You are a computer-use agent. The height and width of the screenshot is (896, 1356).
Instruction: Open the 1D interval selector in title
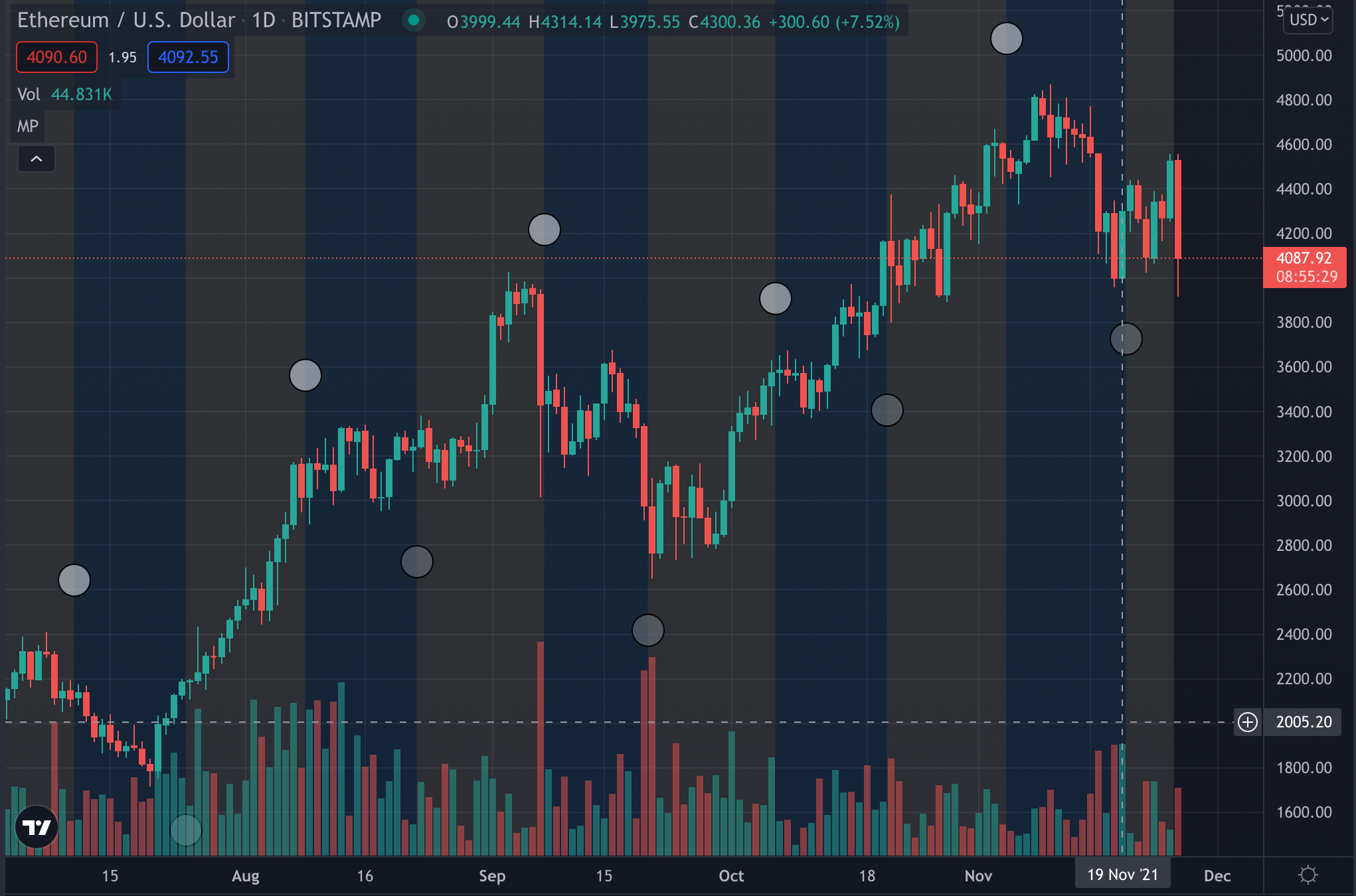pyautogui.click(x=264, y=21)
